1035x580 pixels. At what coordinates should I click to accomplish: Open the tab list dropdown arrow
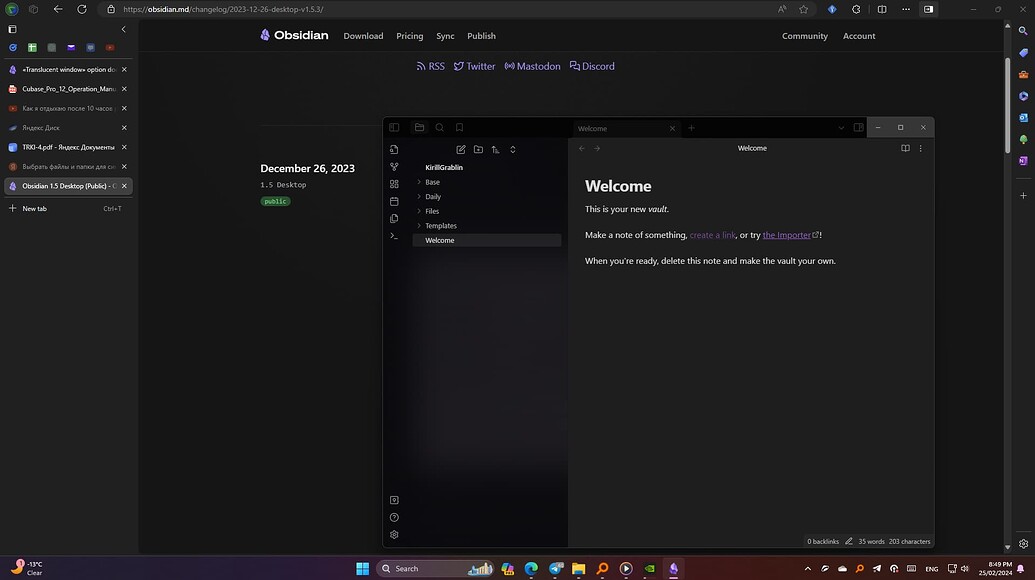tap(841, 128)
